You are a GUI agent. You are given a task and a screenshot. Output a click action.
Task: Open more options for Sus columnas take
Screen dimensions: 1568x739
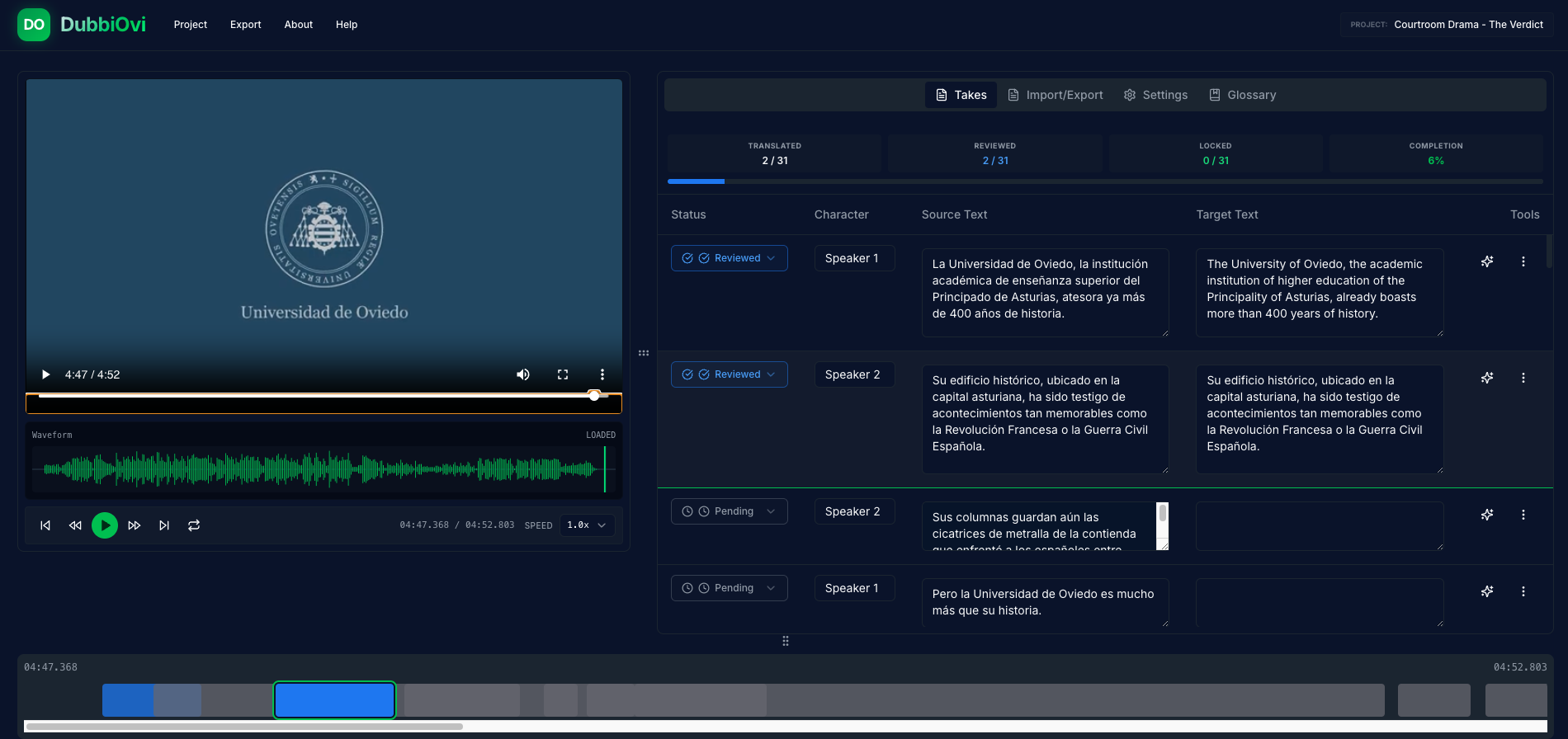(x=1523, y=515)
